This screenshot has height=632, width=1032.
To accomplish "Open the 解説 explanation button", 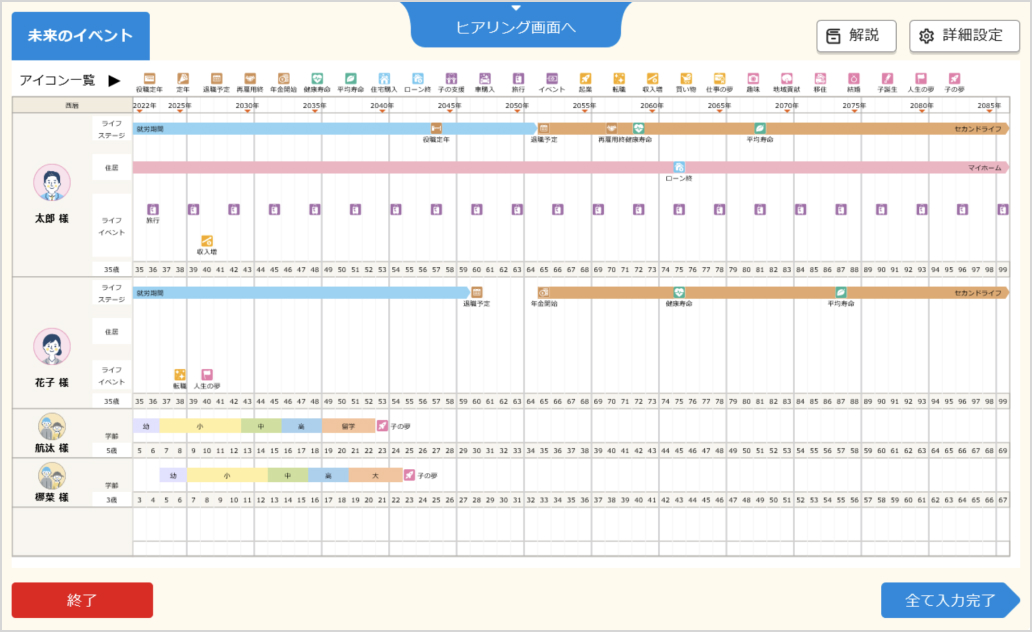I will [x=856, y=36].
